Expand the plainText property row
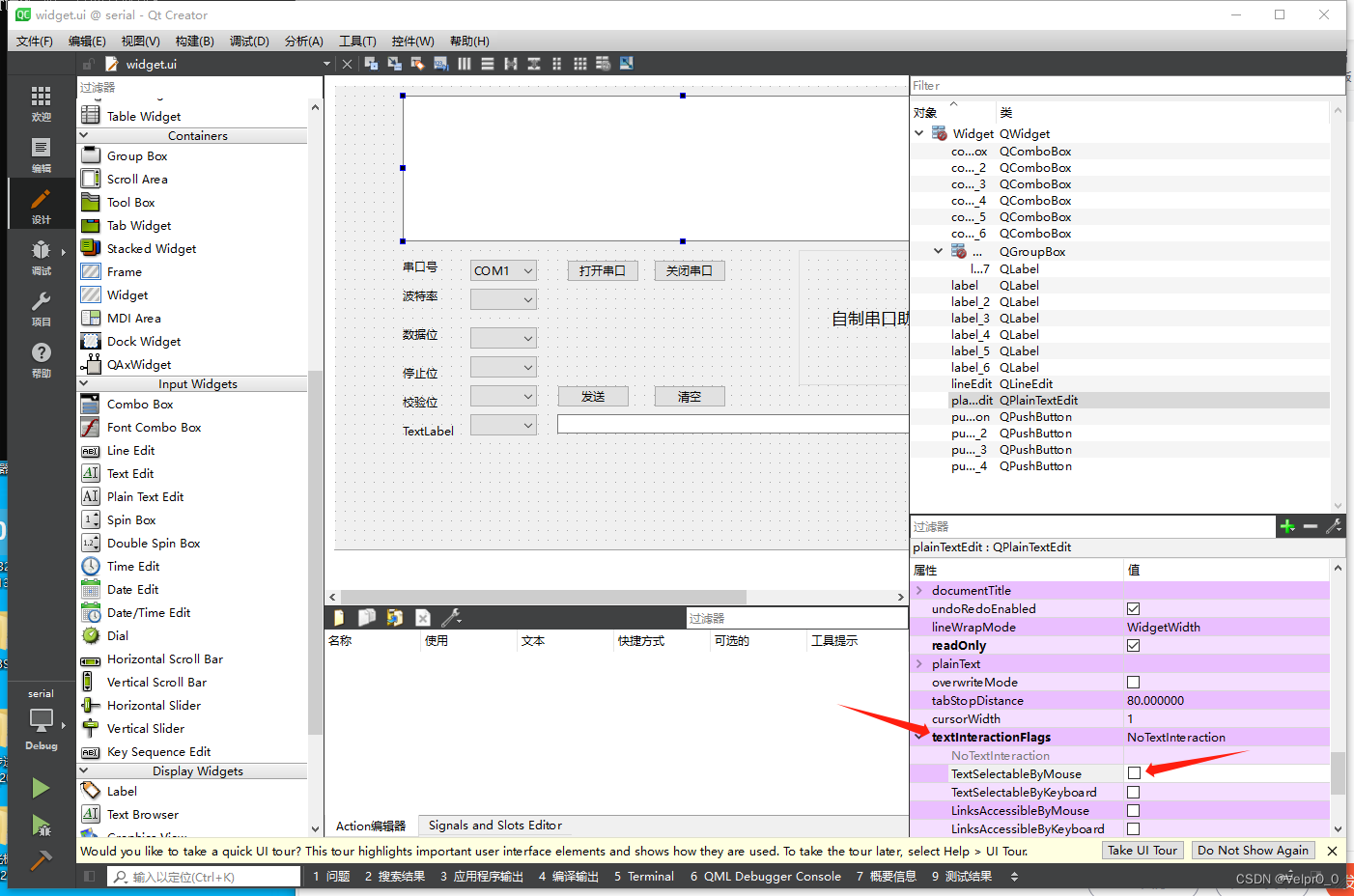This screenshot has height=896, width=1354. tap(918, 663)
